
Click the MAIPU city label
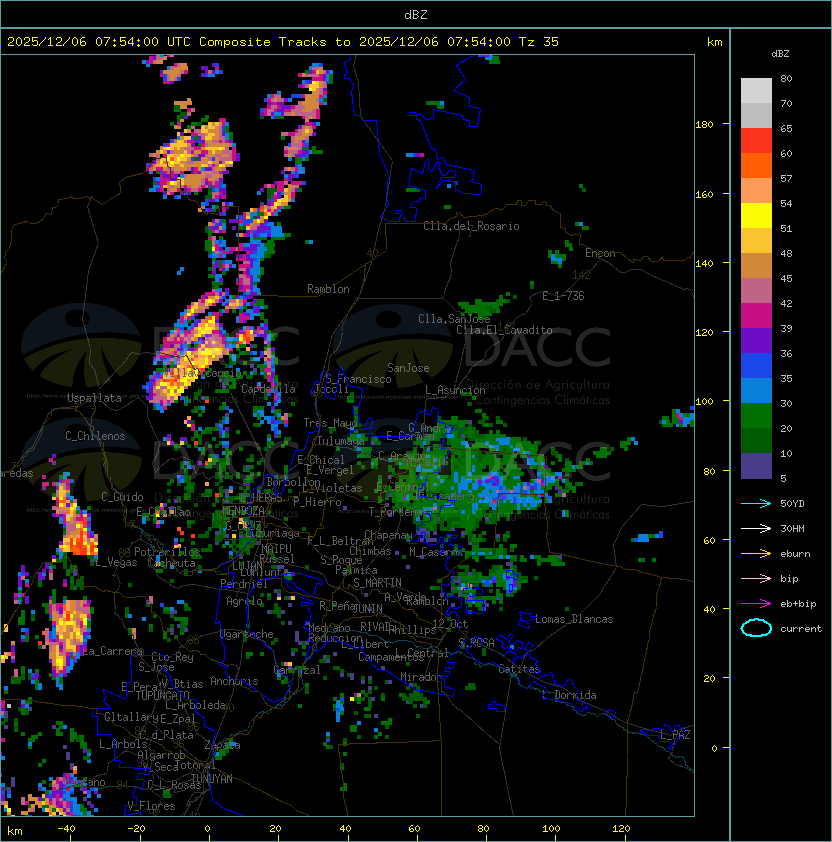pyautogui.click(x=276, y=549)
